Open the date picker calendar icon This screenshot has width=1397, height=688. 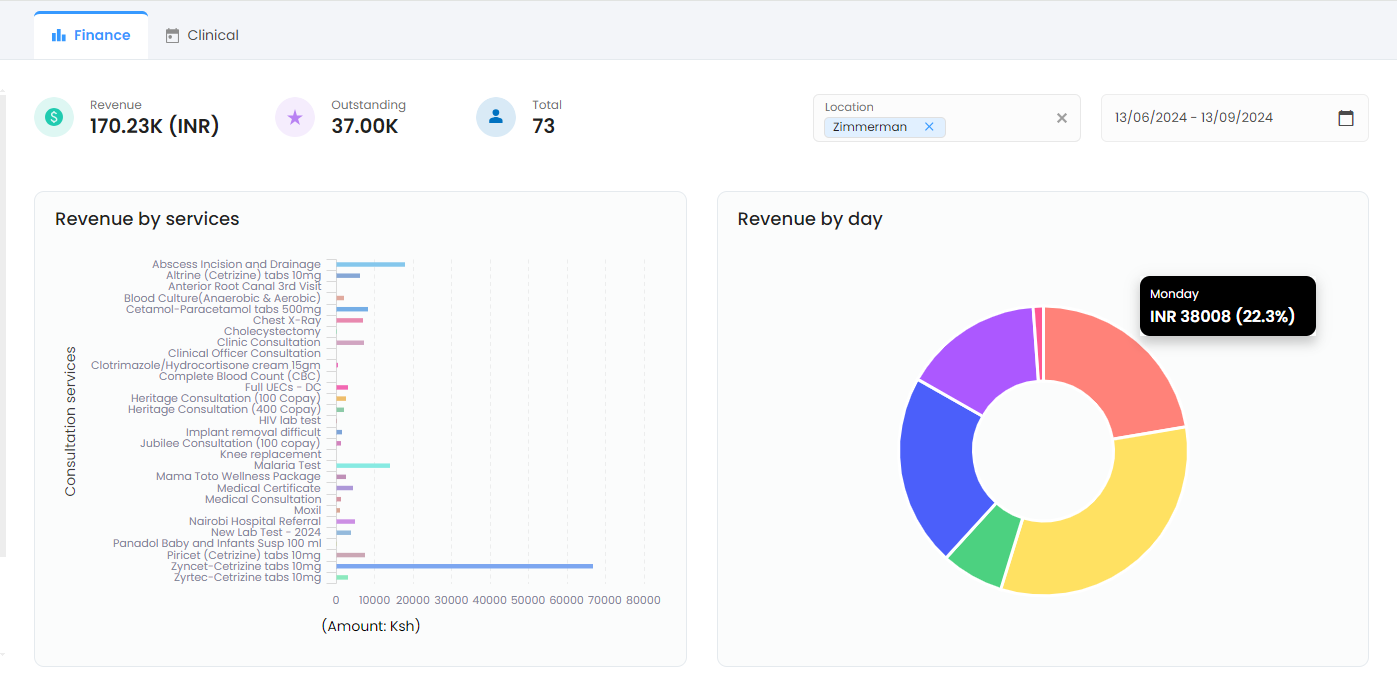pyautogui.click(x=1346, y=118)
